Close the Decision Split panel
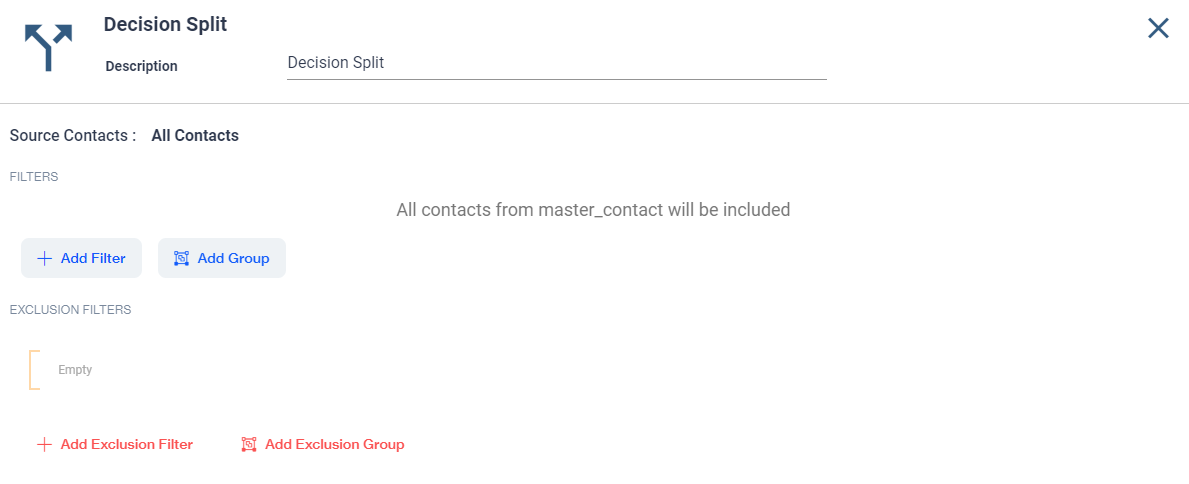Screen dimensions: 1189x484 pos(1158,28)
